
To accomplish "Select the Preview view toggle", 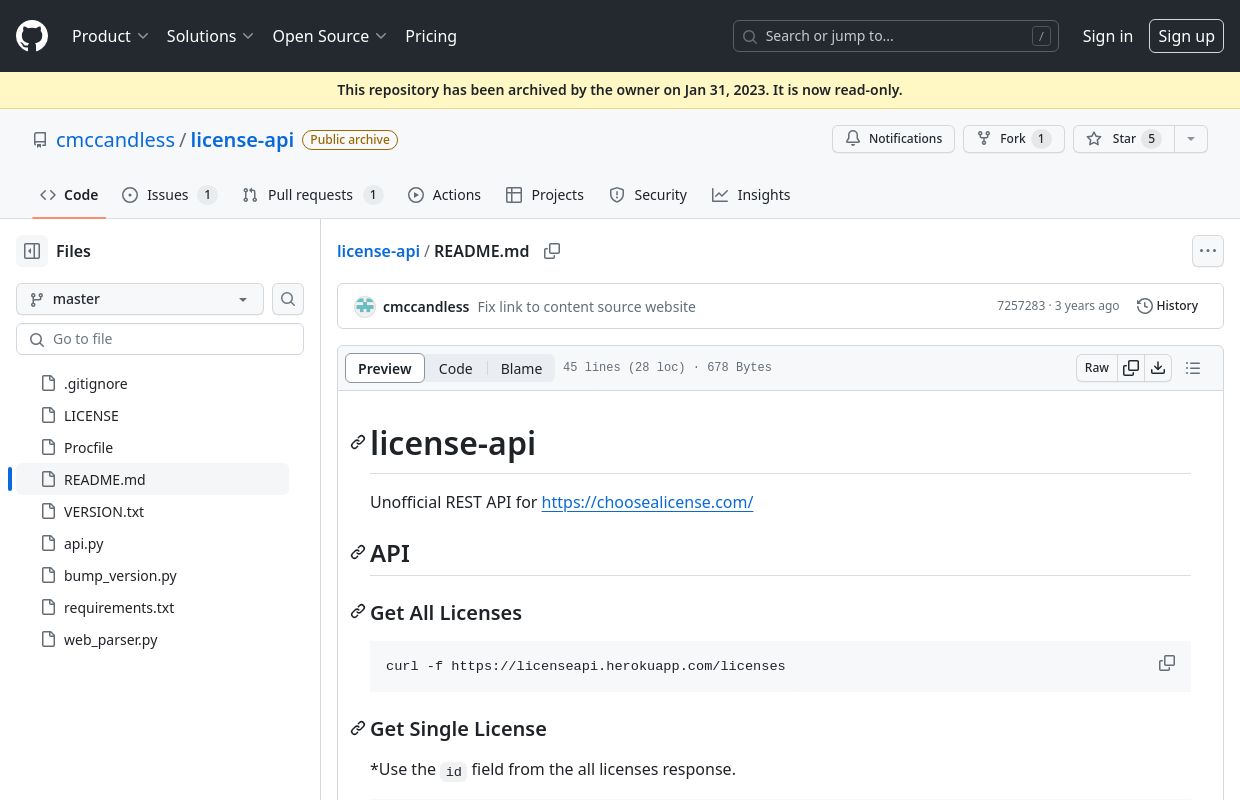I will click(385, 368).
